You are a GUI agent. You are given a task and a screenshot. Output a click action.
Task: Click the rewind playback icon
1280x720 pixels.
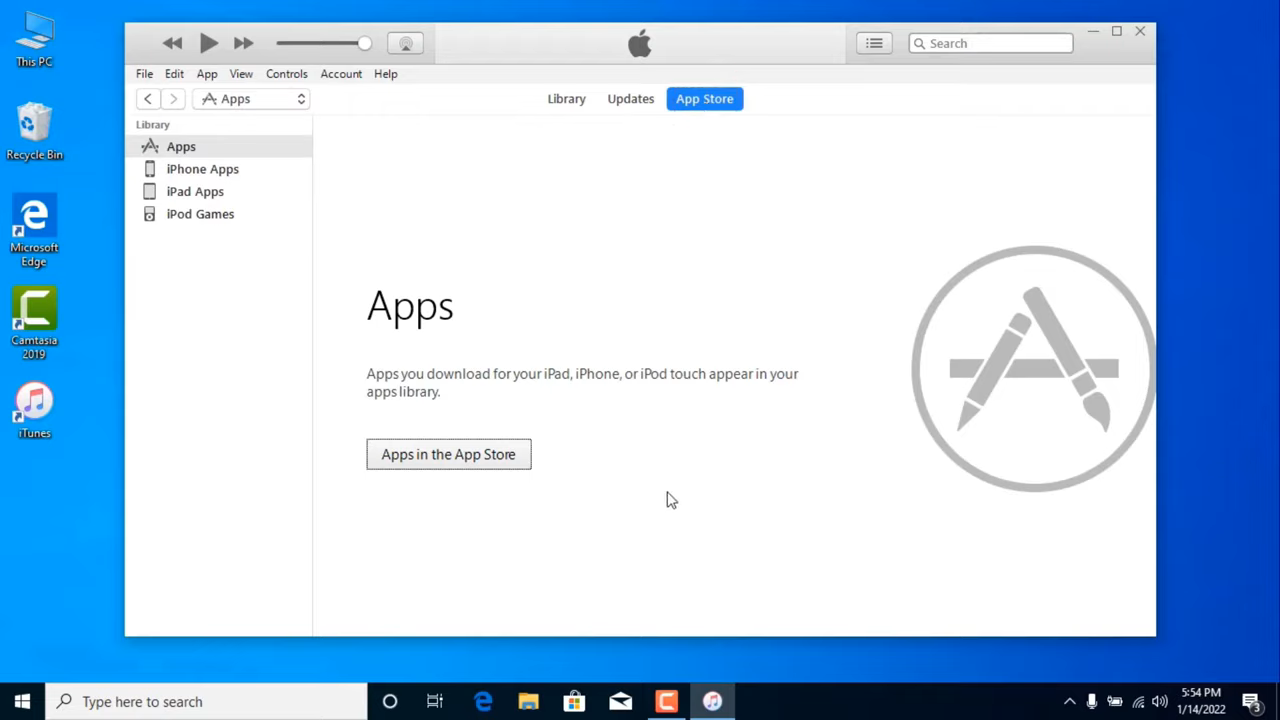coord(172,43)
